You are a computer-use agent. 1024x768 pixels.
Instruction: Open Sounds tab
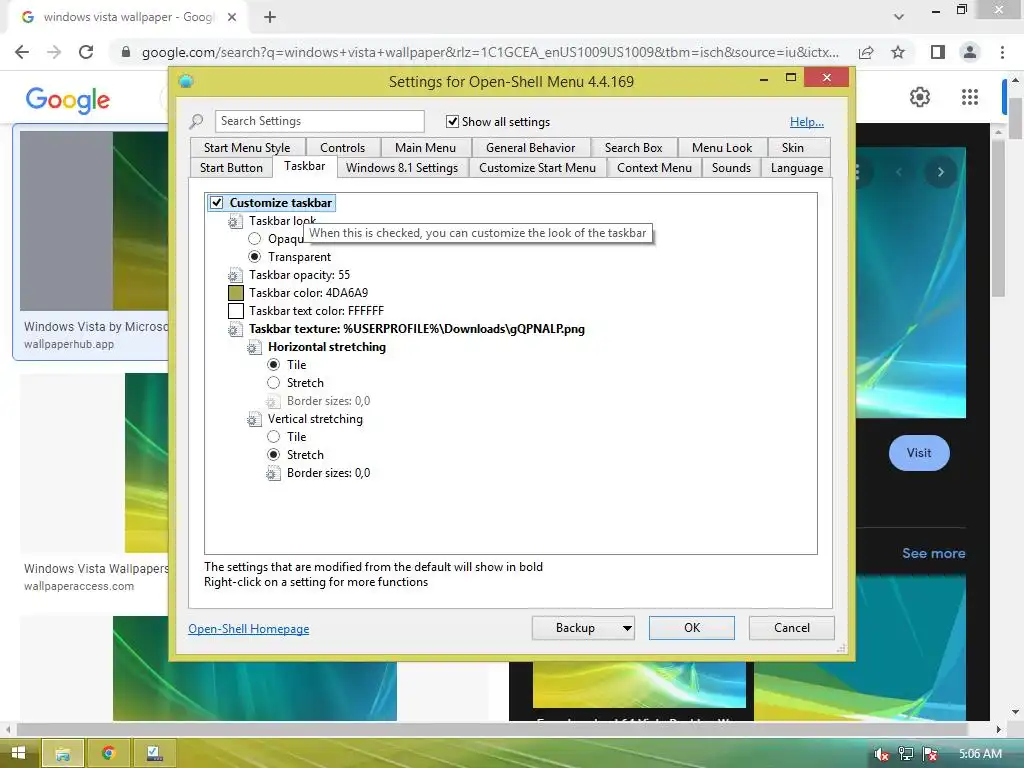(731, 168)
